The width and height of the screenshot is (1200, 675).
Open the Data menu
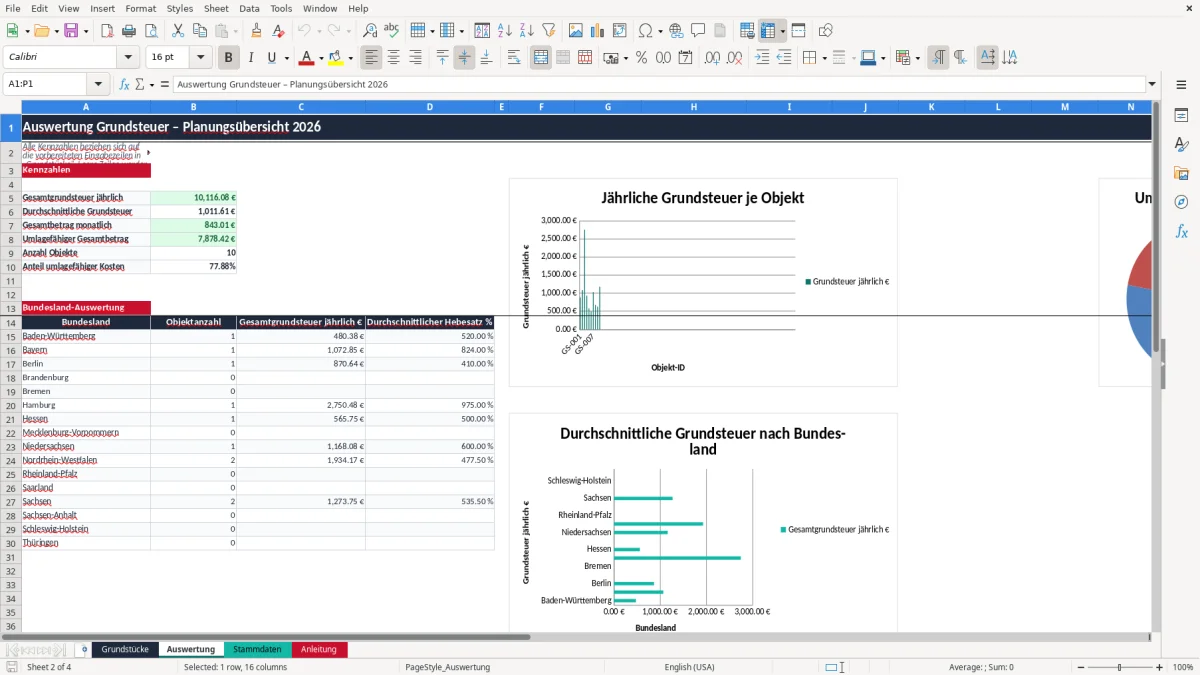point(250,8)
